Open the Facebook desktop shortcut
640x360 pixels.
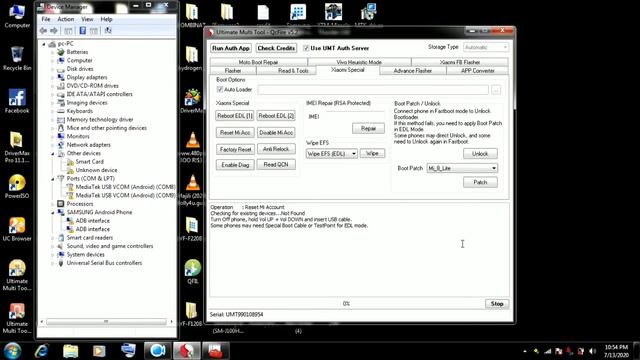pos(17,101)
